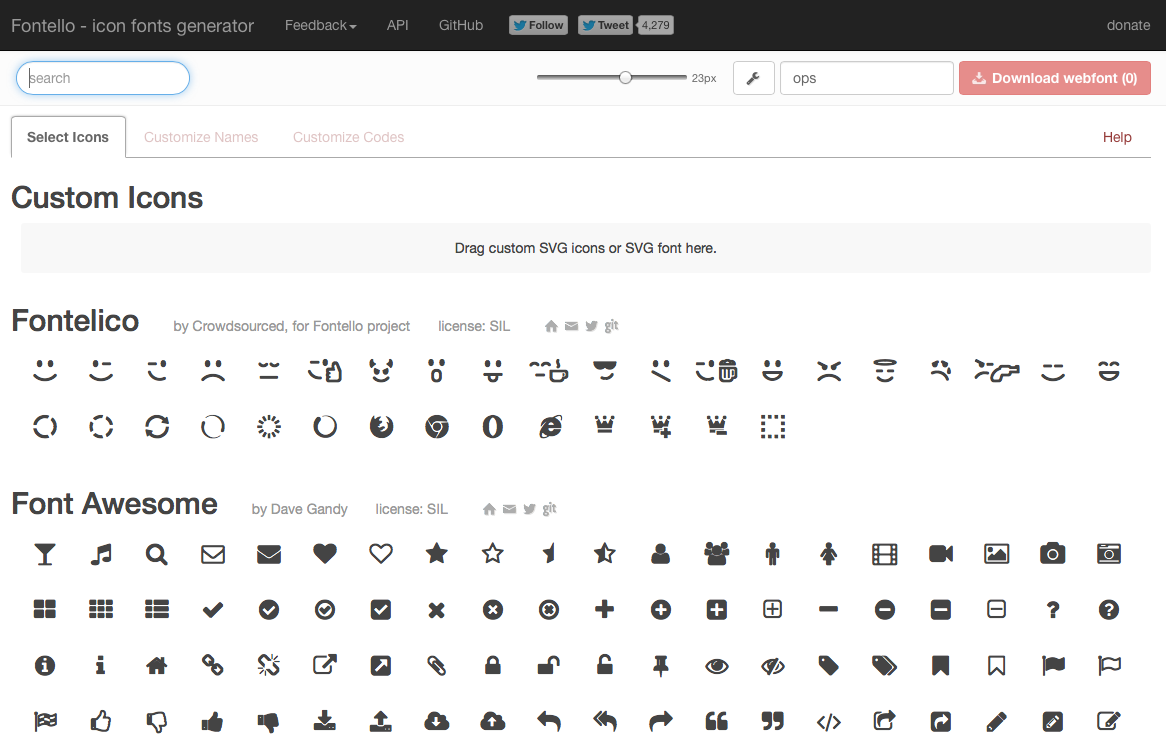Viewport: 1166px width, 734px height.
Task: Choose the crossed-out eye icon
Action: [773, 666]
